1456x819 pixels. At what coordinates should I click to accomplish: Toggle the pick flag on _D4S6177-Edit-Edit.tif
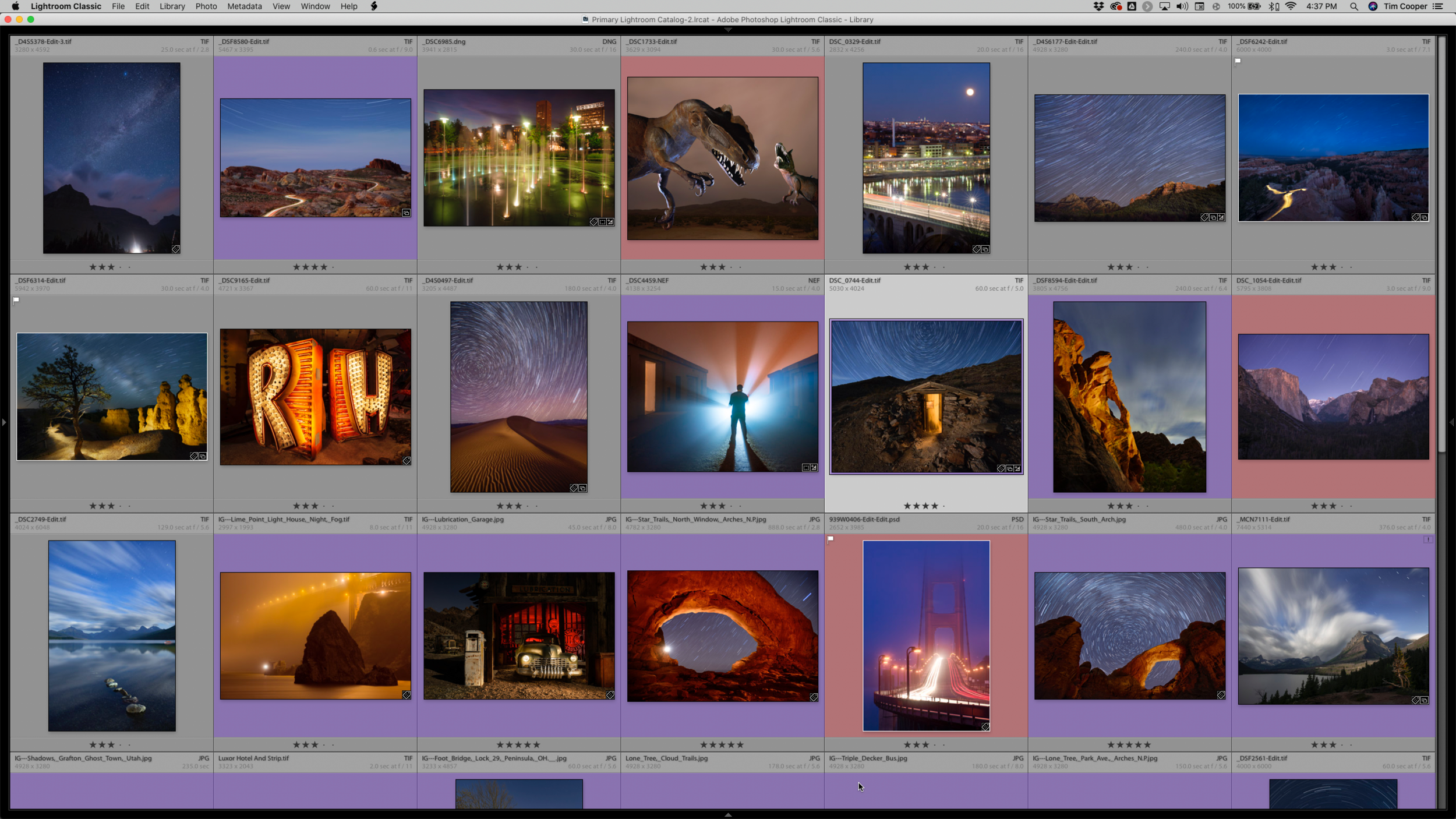(1238, 62)
